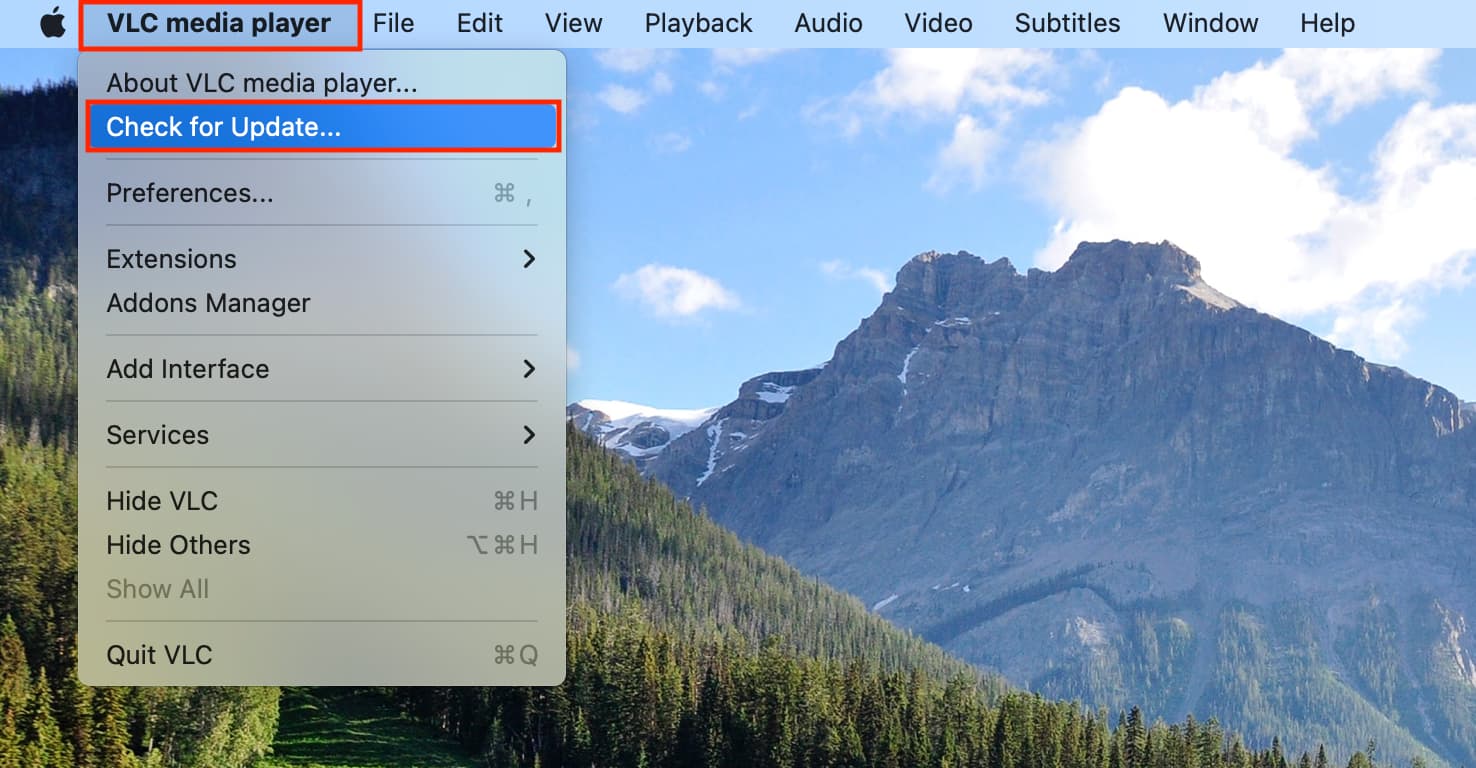This screenshot has width=1476, height=768.
Task: Open the Video menu
Action: pyautogui.click(x=938, y=23)
